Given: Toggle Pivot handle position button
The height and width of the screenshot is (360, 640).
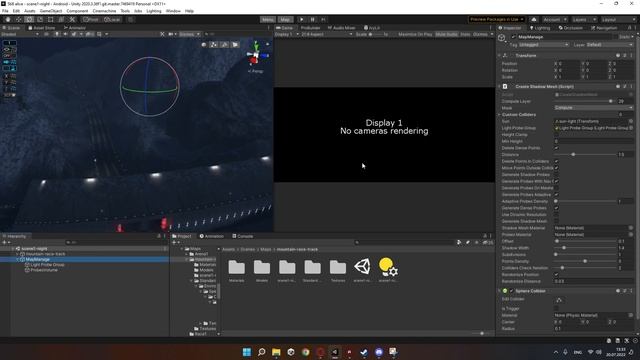Looking at the screenshot, I should coord(91,20).
